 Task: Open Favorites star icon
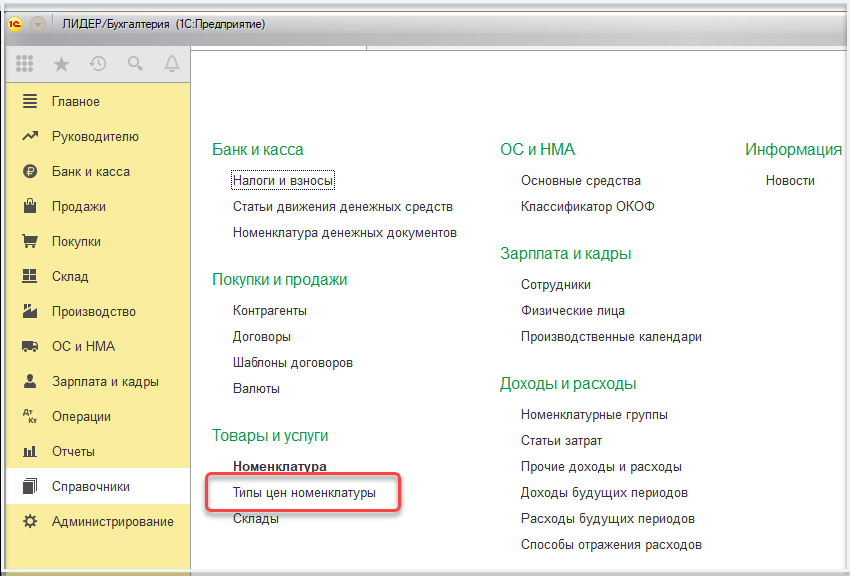coord(61,64)
